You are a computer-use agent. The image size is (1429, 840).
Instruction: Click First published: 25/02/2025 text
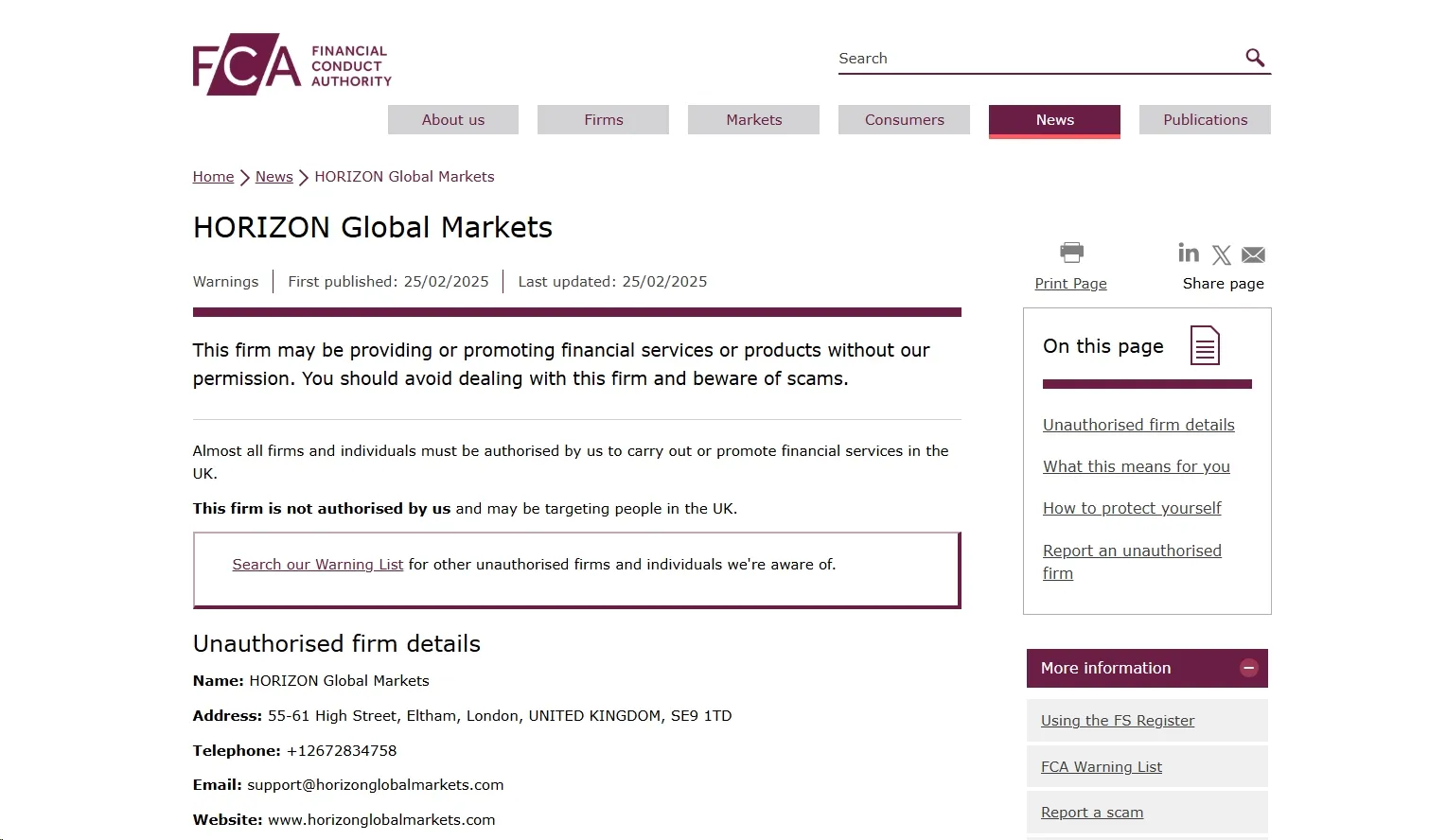point(388,282)
